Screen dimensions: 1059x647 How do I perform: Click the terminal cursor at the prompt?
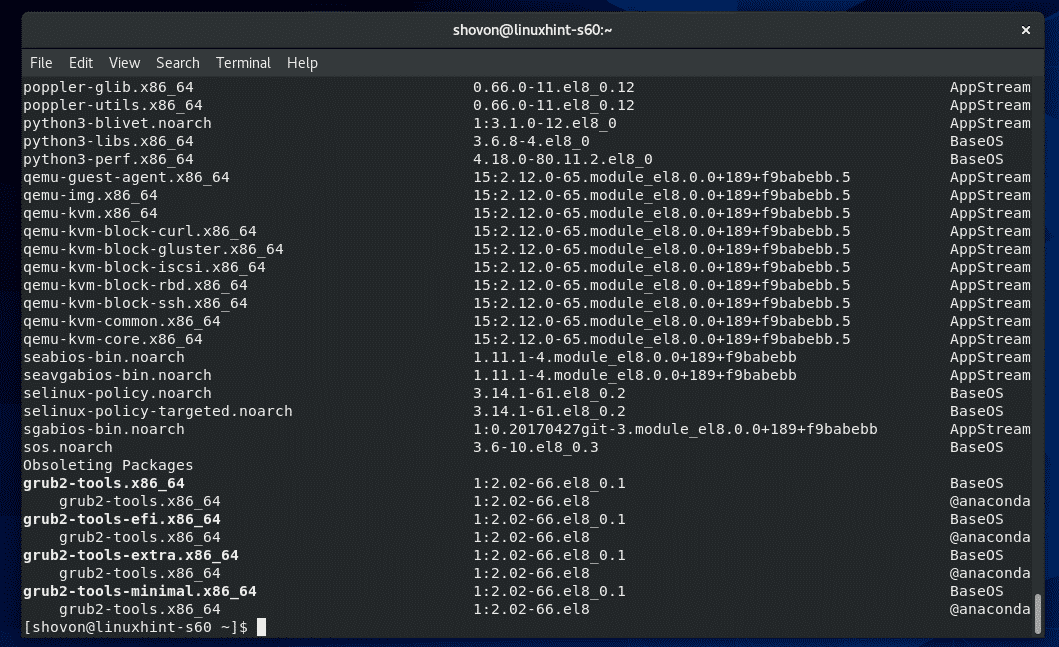(261, 627)
